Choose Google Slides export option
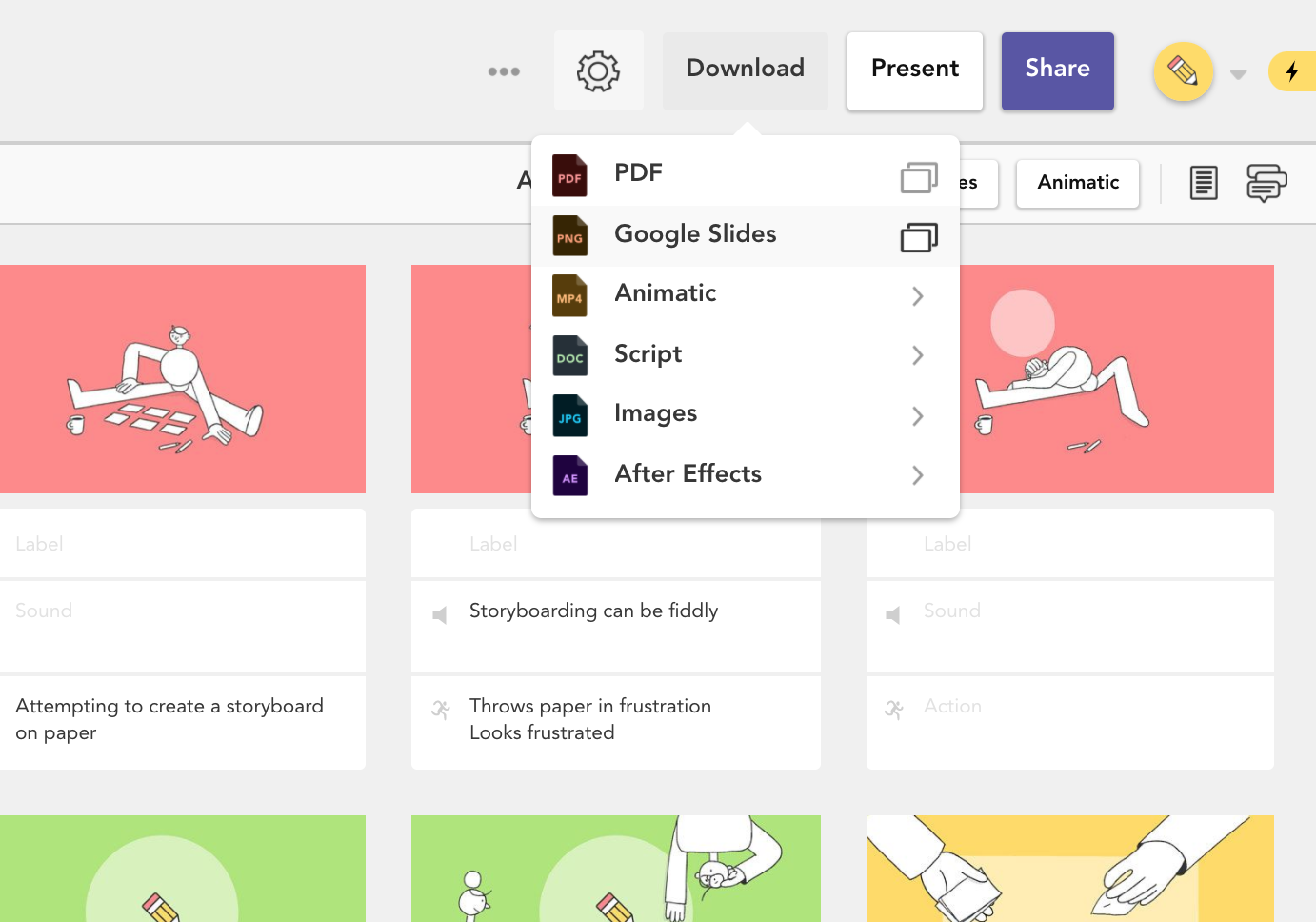This screenshot has width=1316, height=922. pos(695,234)
